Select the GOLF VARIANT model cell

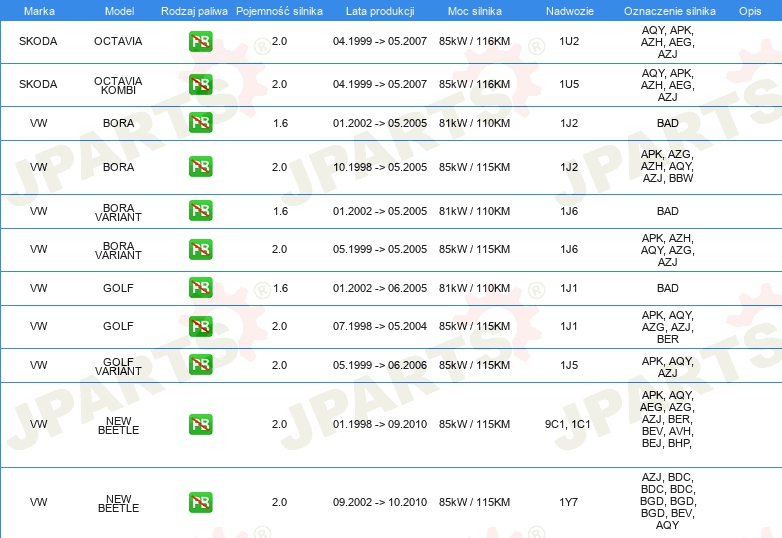[x=118, y=366]
